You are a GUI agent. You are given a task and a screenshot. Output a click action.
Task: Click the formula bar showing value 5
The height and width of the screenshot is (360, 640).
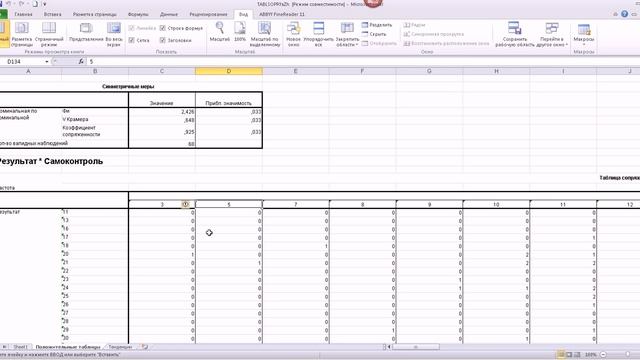363,62
